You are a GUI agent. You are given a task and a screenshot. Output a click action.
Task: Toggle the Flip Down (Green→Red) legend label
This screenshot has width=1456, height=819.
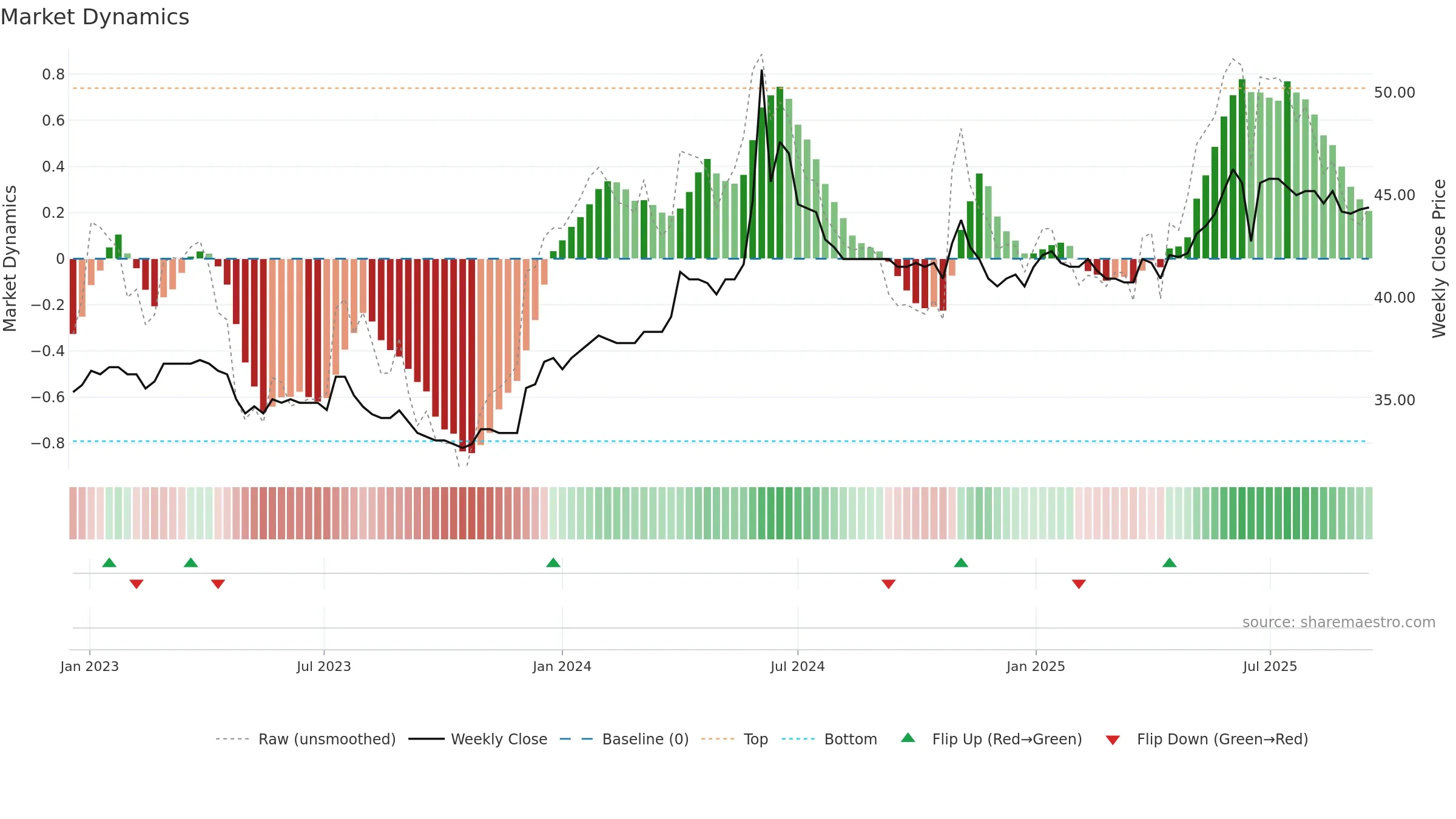[1222, 739]
